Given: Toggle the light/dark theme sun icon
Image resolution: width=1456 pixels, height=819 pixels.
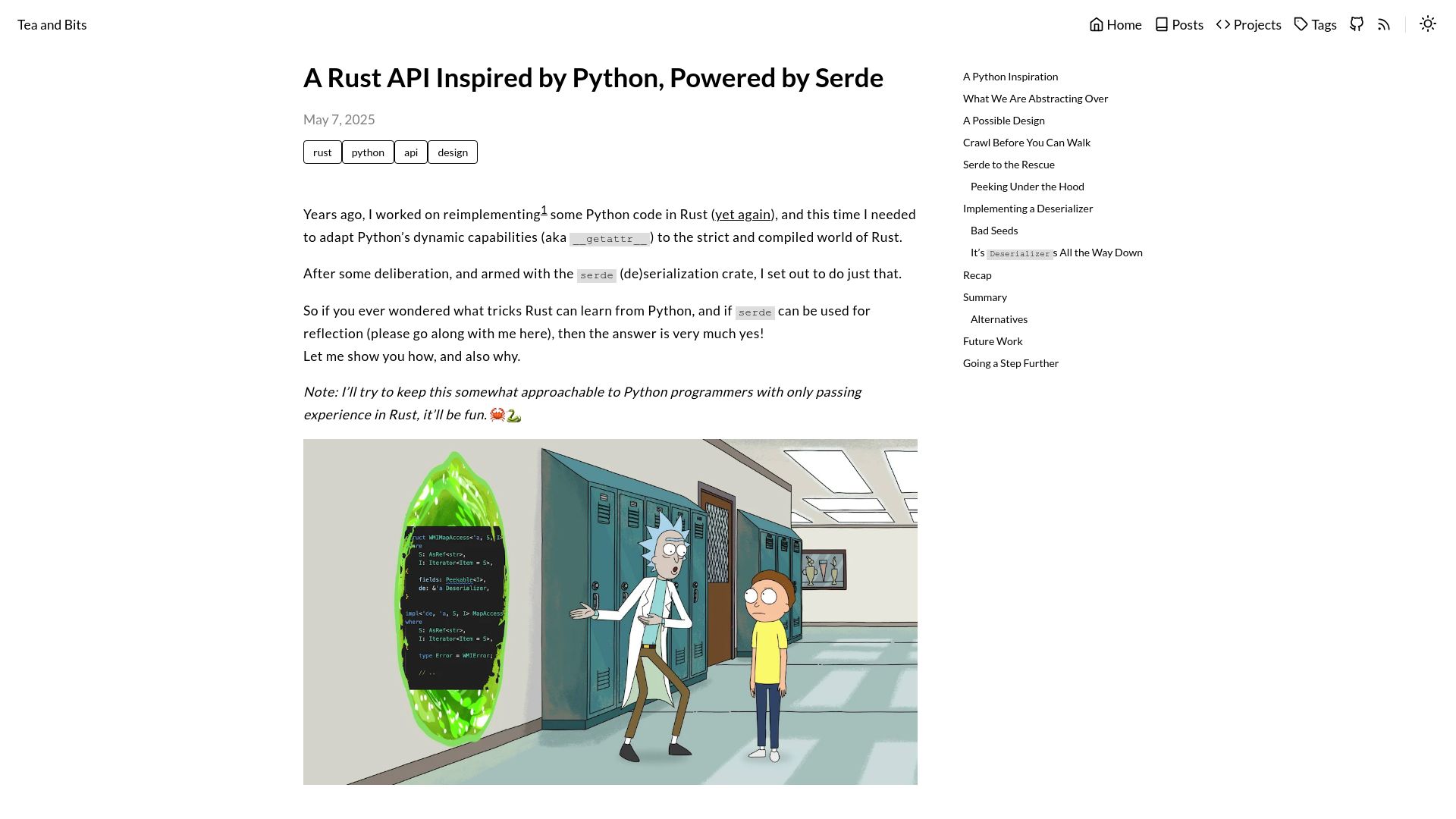Looking at the screenshot, I should [1428, 24].
